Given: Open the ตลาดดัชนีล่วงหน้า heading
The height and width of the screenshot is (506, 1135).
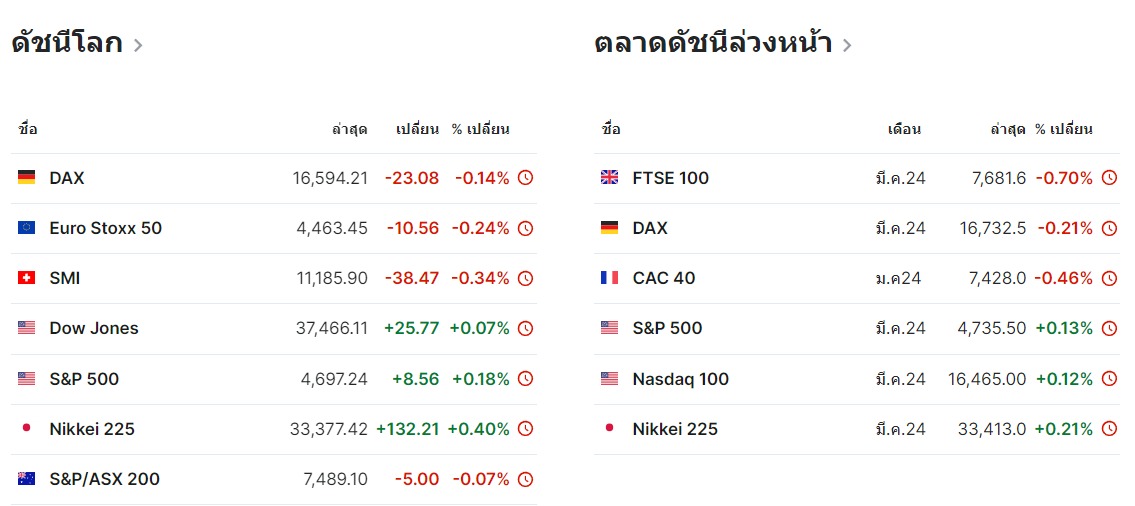Looking at the screenshot, I should pos(713,43).
